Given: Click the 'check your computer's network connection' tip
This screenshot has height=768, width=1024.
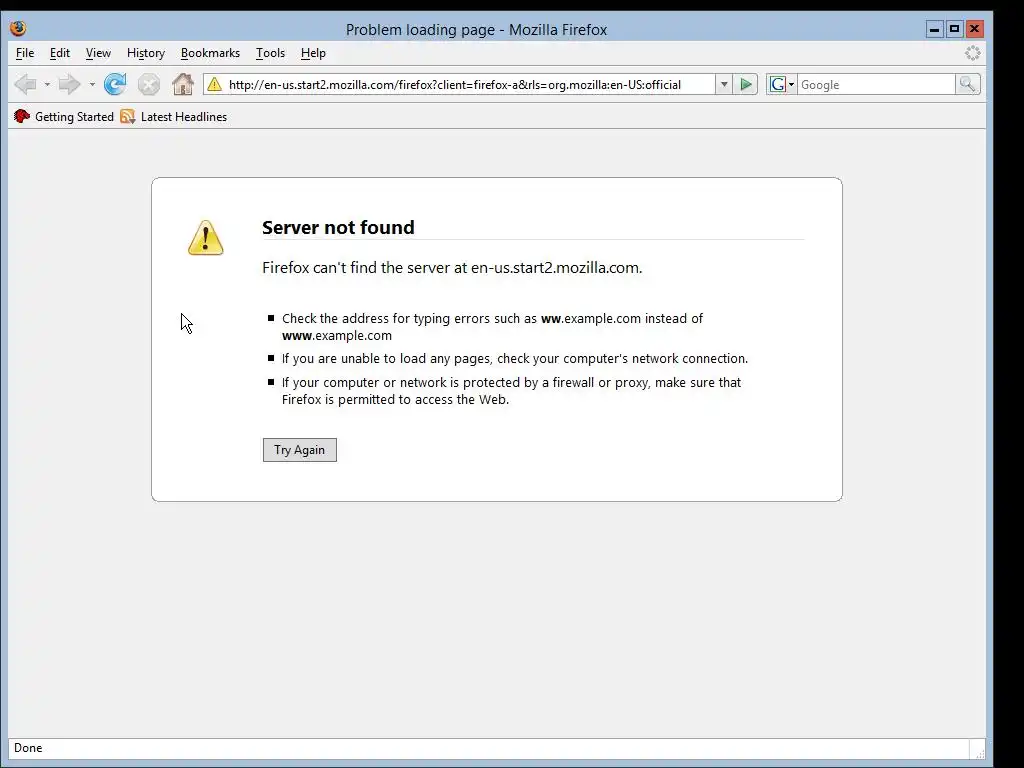Looking at the screenshot, I should [515, 359].
